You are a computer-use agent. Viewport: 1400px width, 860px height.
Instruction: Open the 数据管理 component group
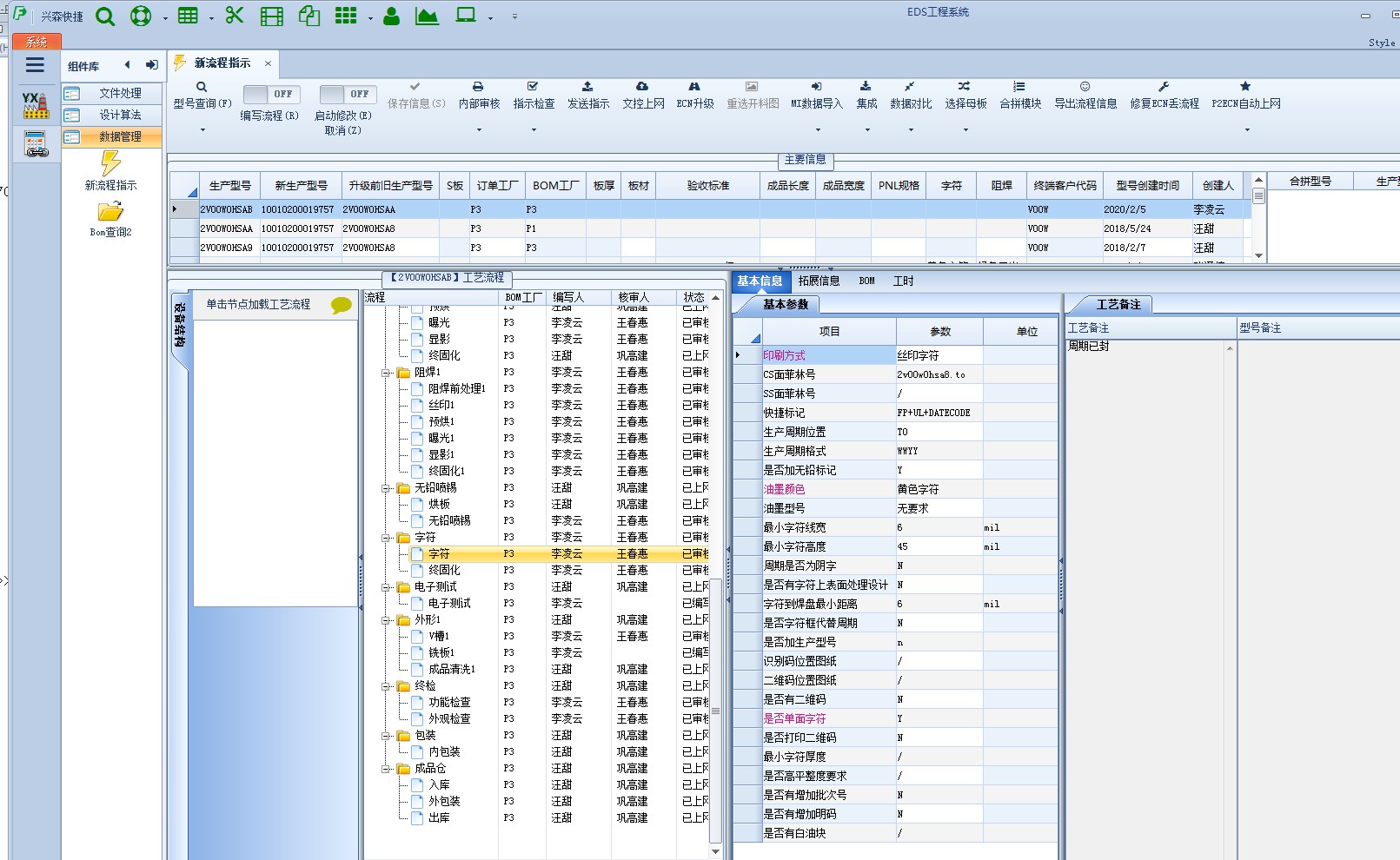pos(112,136)
